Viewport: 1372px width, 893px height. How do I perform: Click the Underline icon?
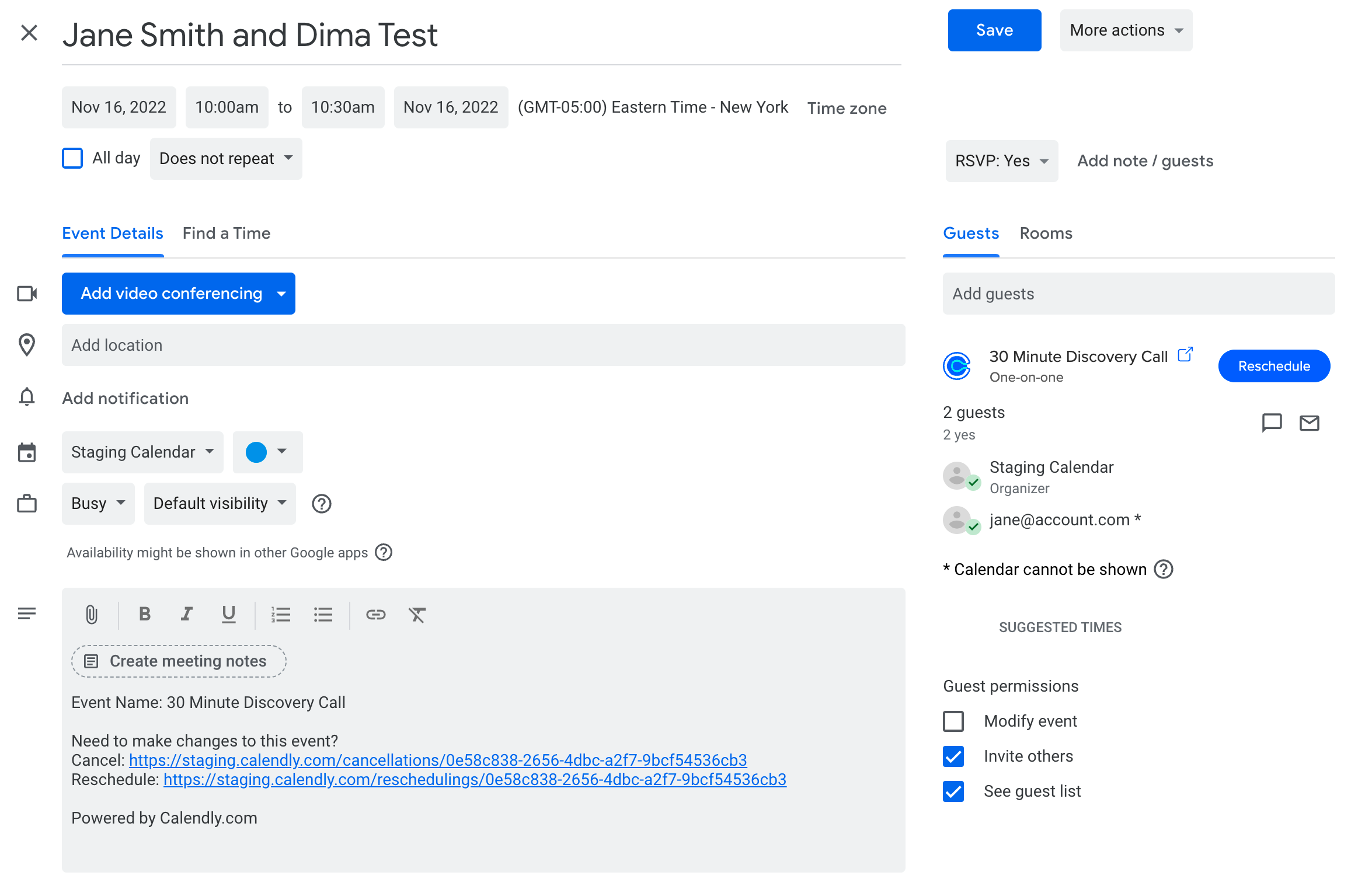pos(228,614)
